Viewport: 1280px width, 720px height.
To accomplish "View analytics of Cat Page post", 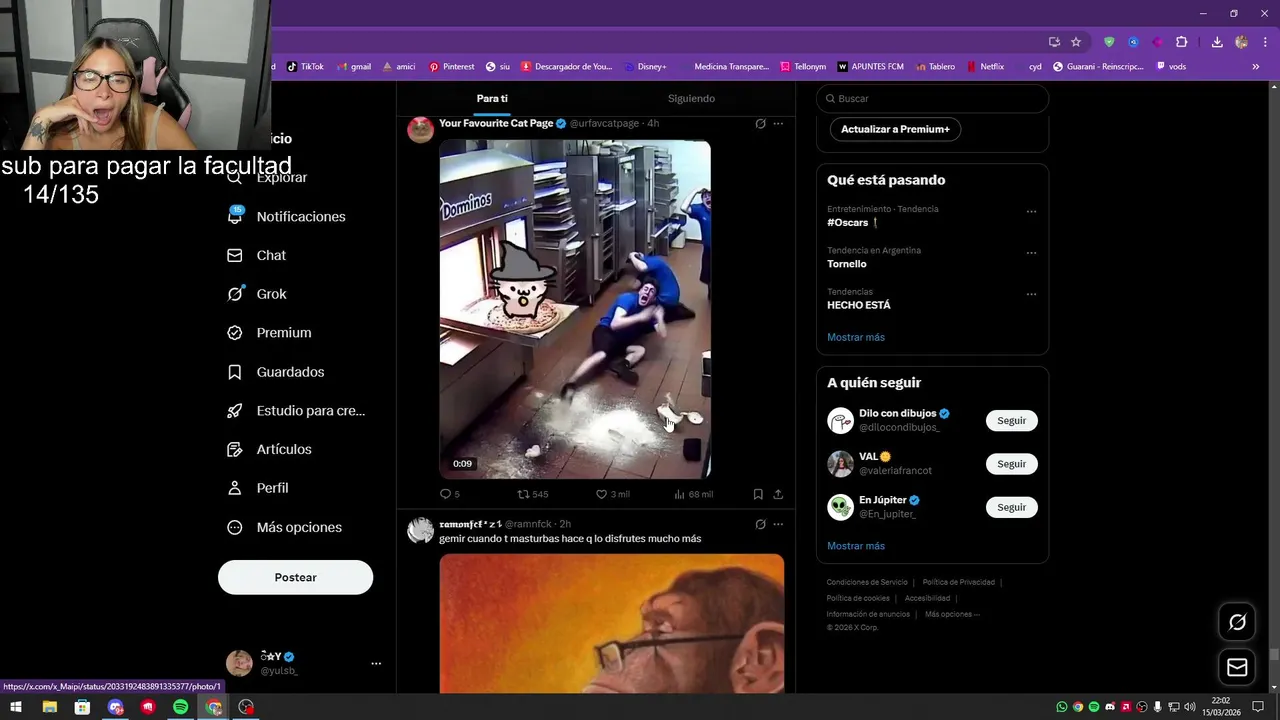I will (x=693, y=494).
